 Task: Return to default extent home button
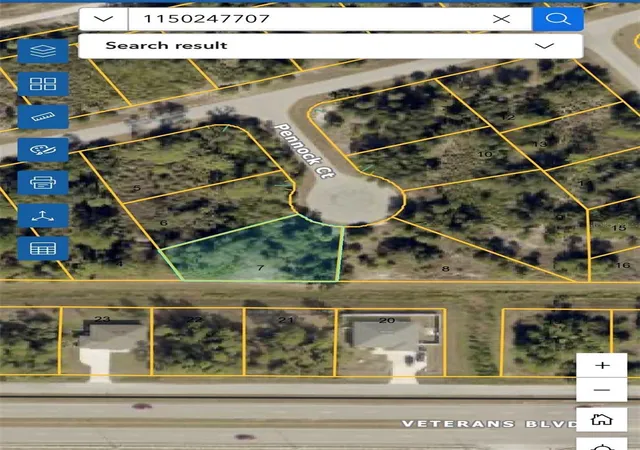(602, 419)
